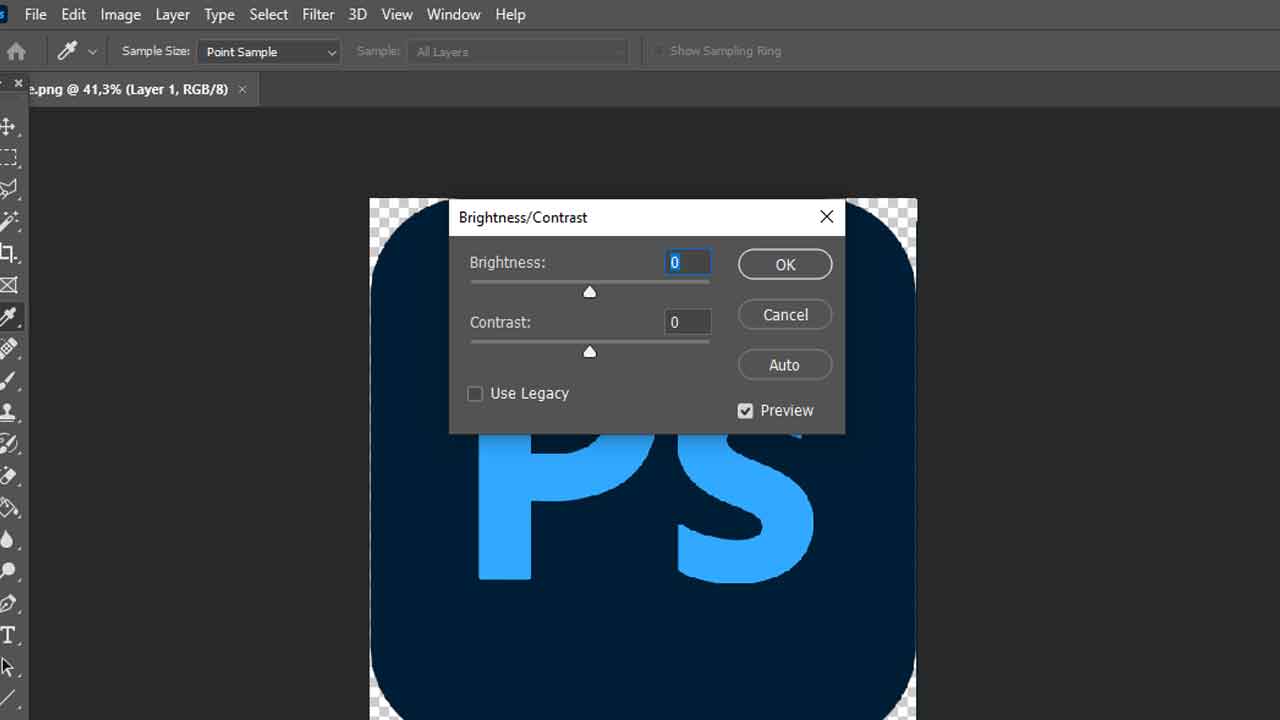Select the Magic Wand tool

click(8, 221)
